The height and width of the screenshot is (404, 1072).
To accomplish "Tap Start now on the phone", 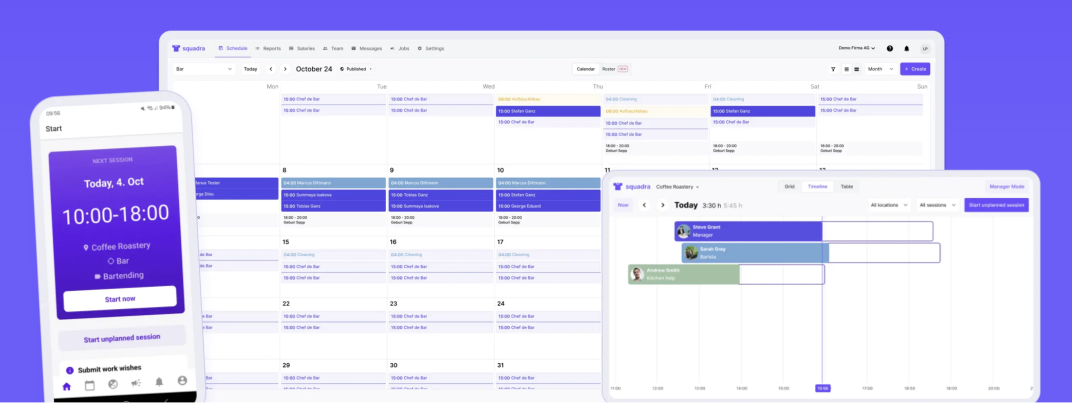I will pos(120,299).
